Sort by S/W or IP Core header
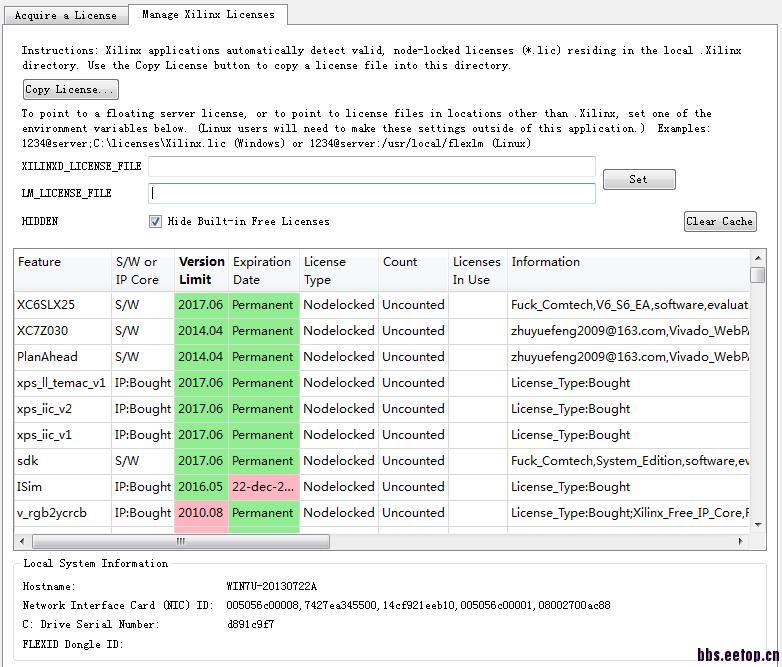 (143, 270)
